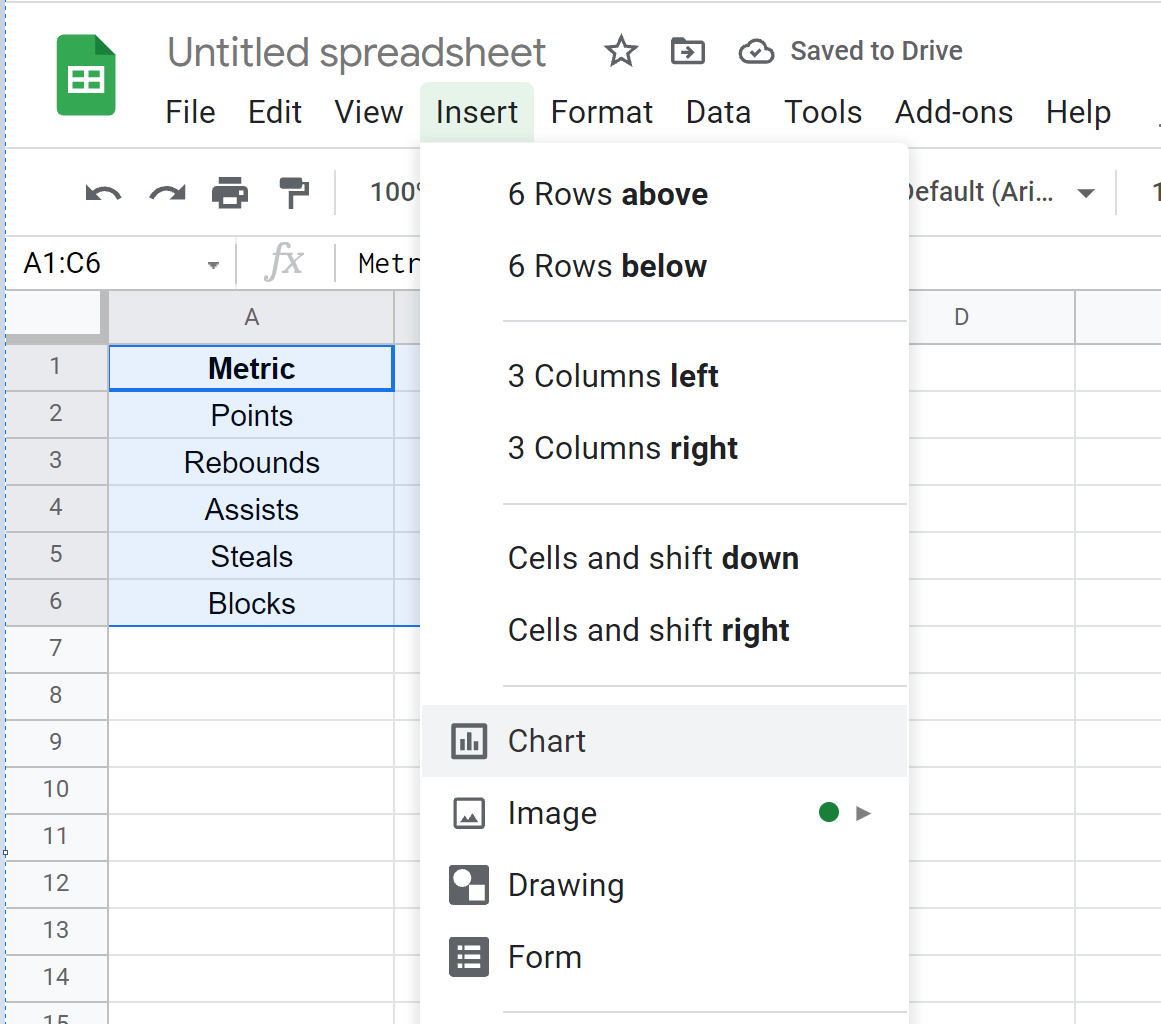Insert 6 Rows above
1161x1024 pixels.
(x=607, y=194)
